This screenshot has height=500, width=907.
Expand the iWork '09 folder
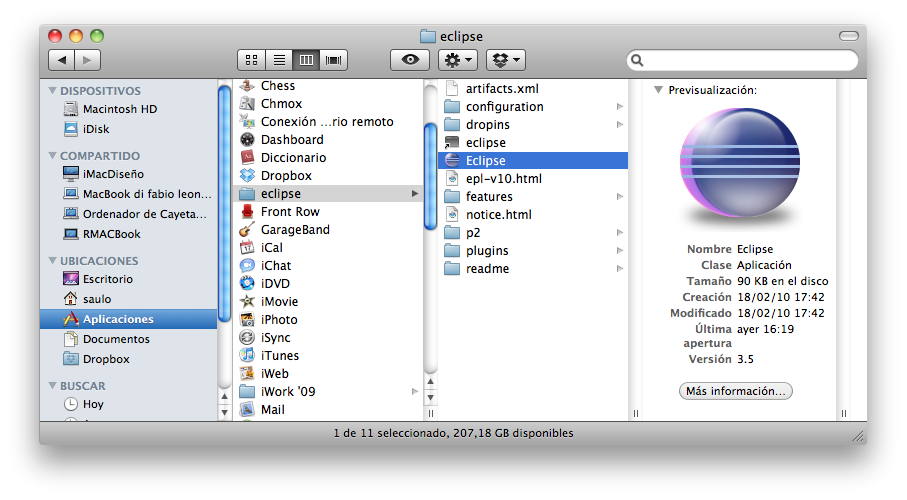tap(415, 392)
